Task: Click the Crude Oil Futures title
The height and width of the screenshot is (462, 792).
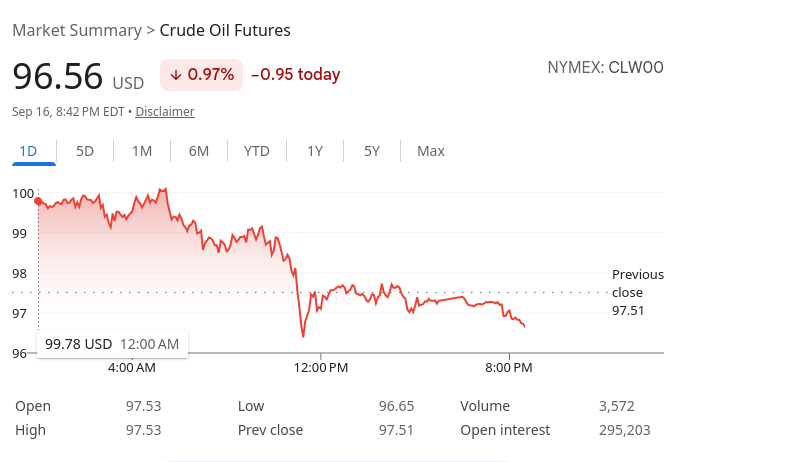Action: [225, 30]
